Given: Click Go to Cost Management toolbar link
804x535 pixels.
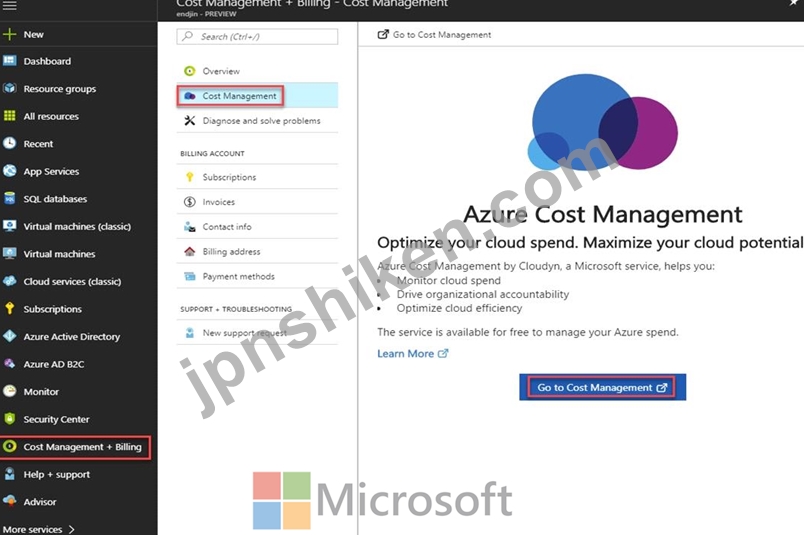Looking at the screenshot, I should (434, 34).
